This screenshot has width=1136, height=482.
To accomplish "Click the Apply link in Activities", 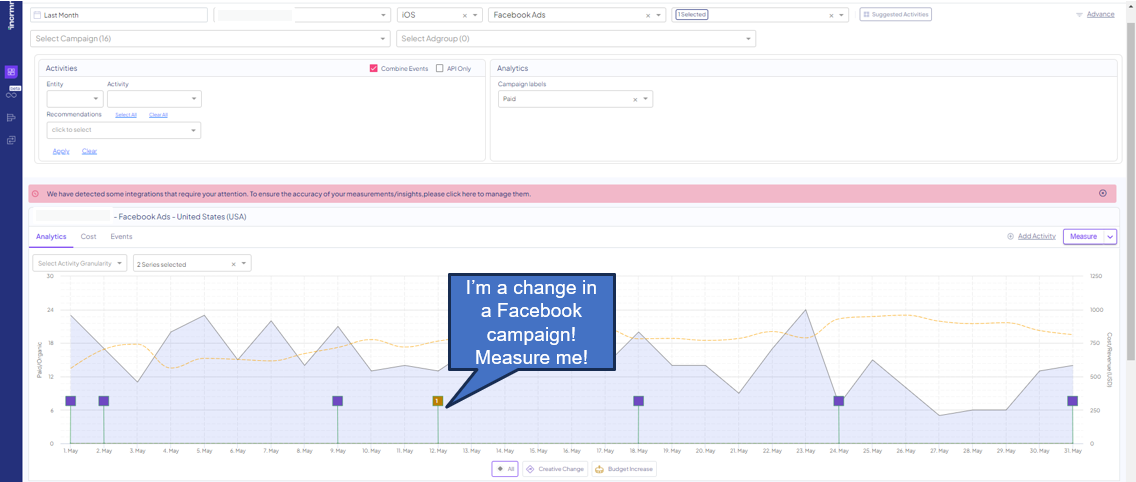I will click(x=61, y=151).
